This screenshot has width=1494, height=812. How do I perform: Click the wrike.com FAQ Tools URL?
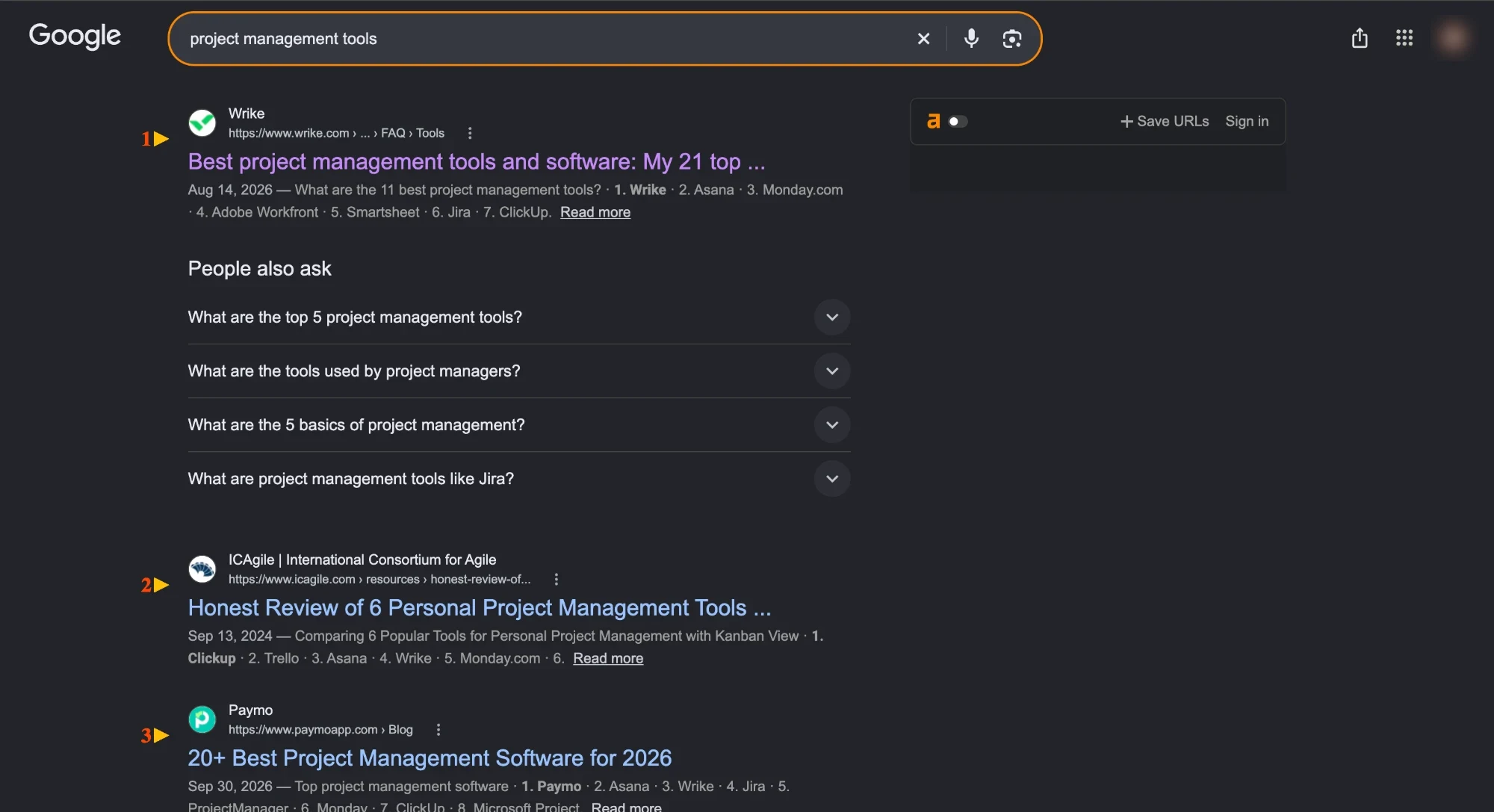(336, 133)
